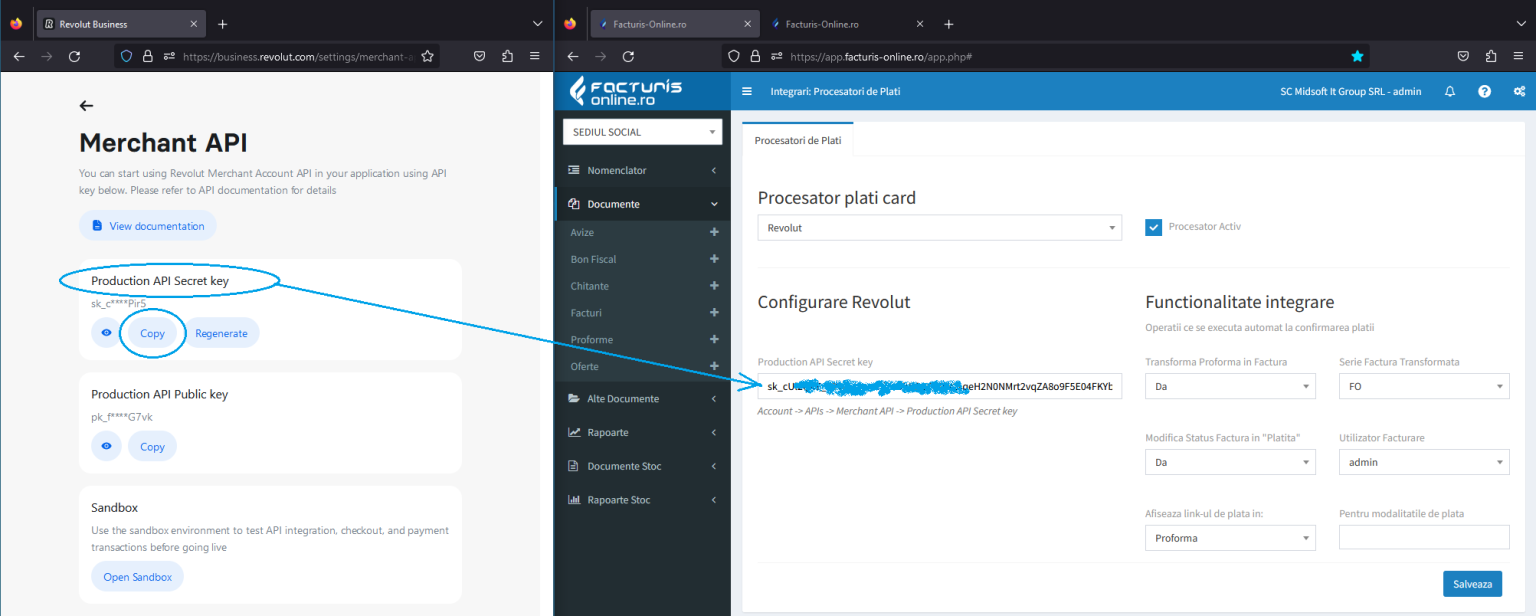Go back in the Facturis browser window
The image size is (1536, 616).
click(x=573, y=57)
